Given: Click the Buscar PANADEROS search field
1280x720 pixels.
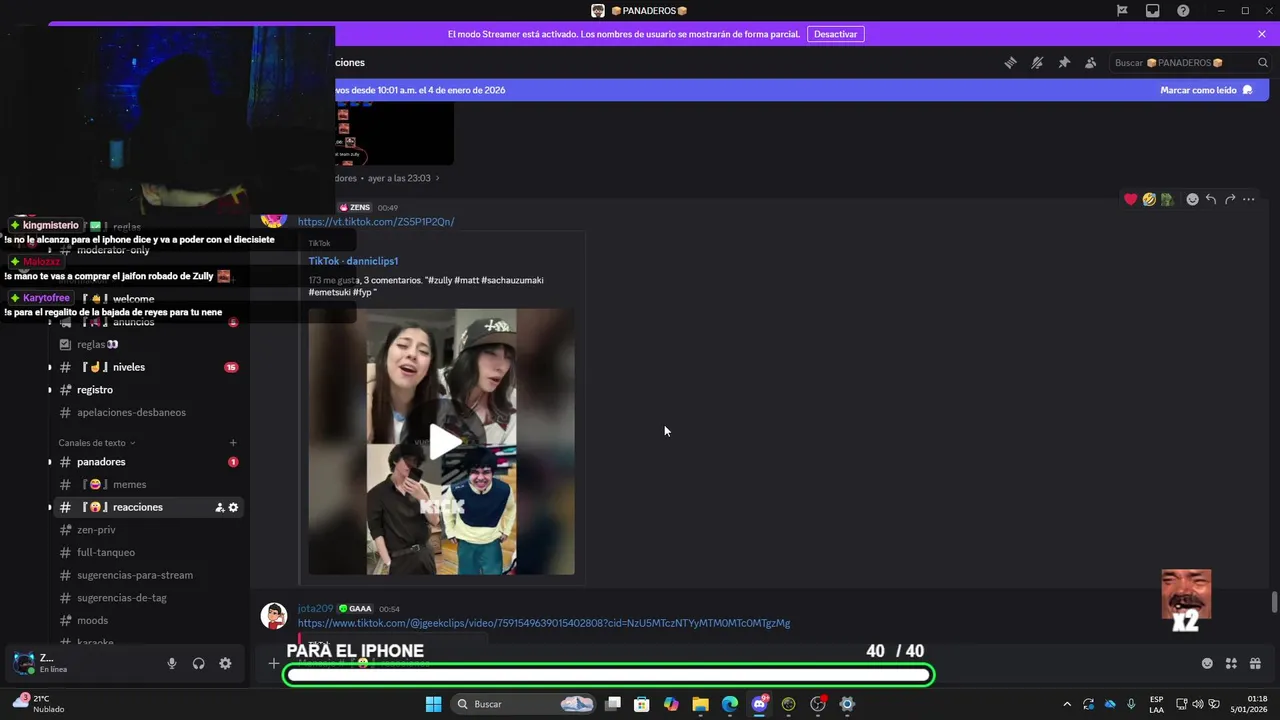Looking at the screenshot, I should tap(1190, 62).
